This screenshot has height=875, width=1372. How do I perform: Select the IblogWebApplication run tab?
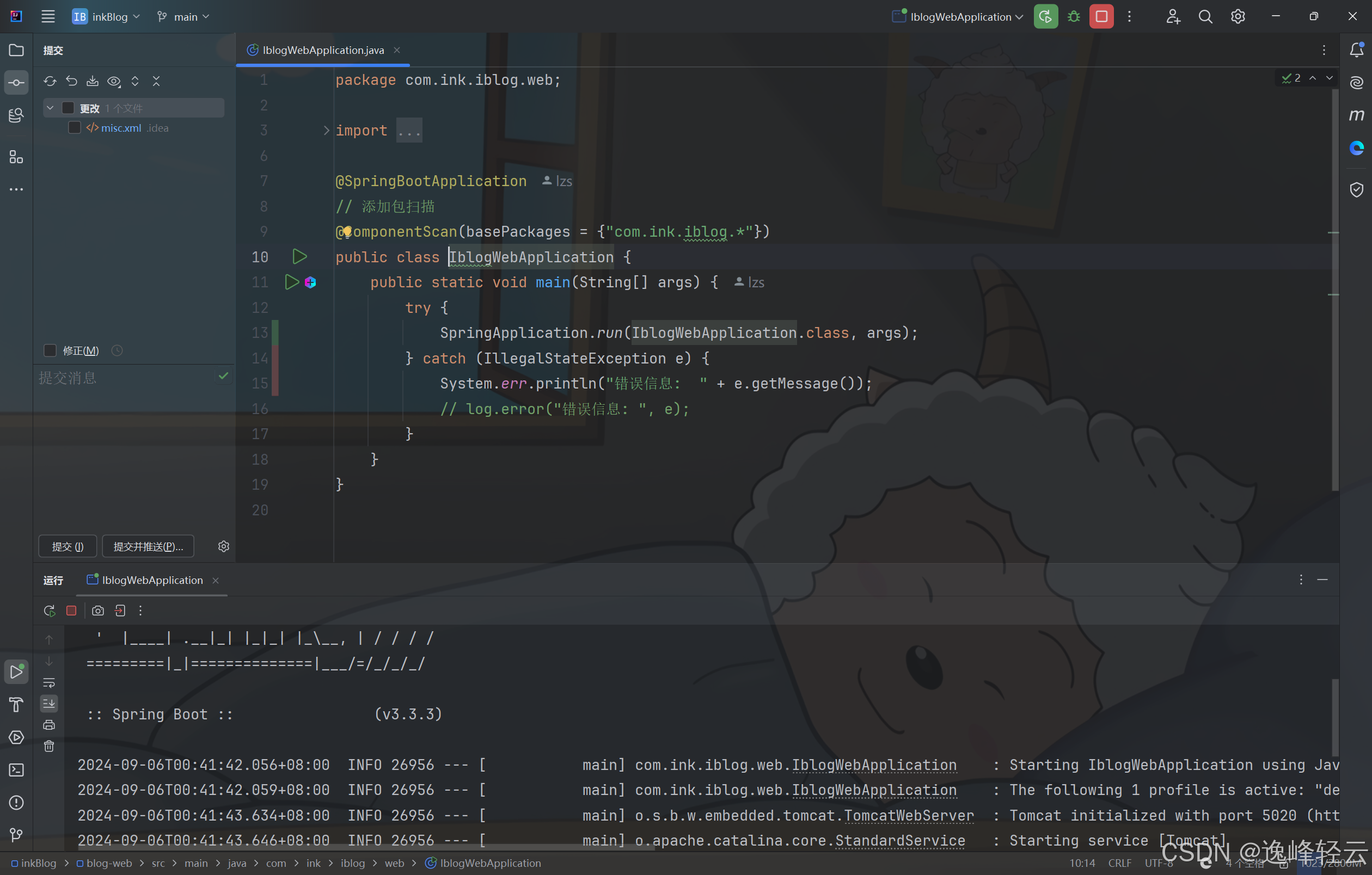(152, 580)
